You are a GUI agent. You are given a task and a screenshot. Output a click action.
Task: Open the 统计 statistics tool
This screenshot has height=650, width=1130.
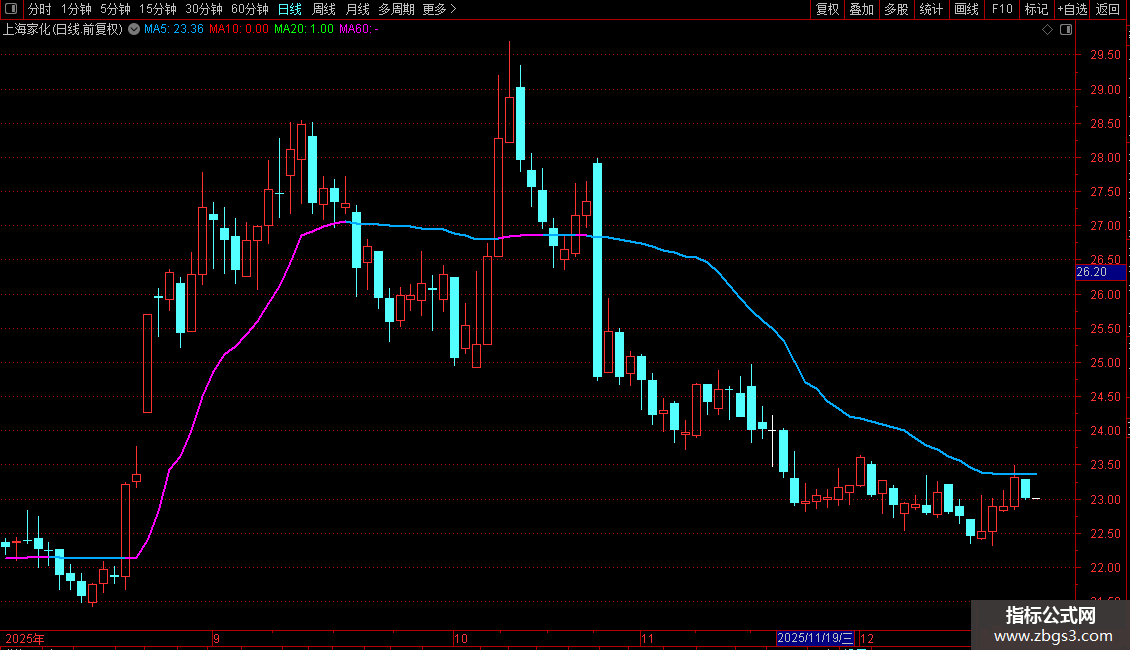coord(931,9)
